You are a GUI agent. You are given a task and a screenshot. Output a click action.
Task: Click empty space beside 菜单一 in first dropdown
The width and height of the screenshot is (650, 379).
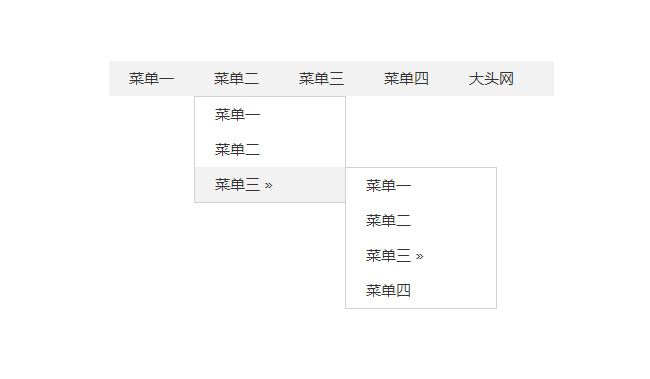click(303, 114)
